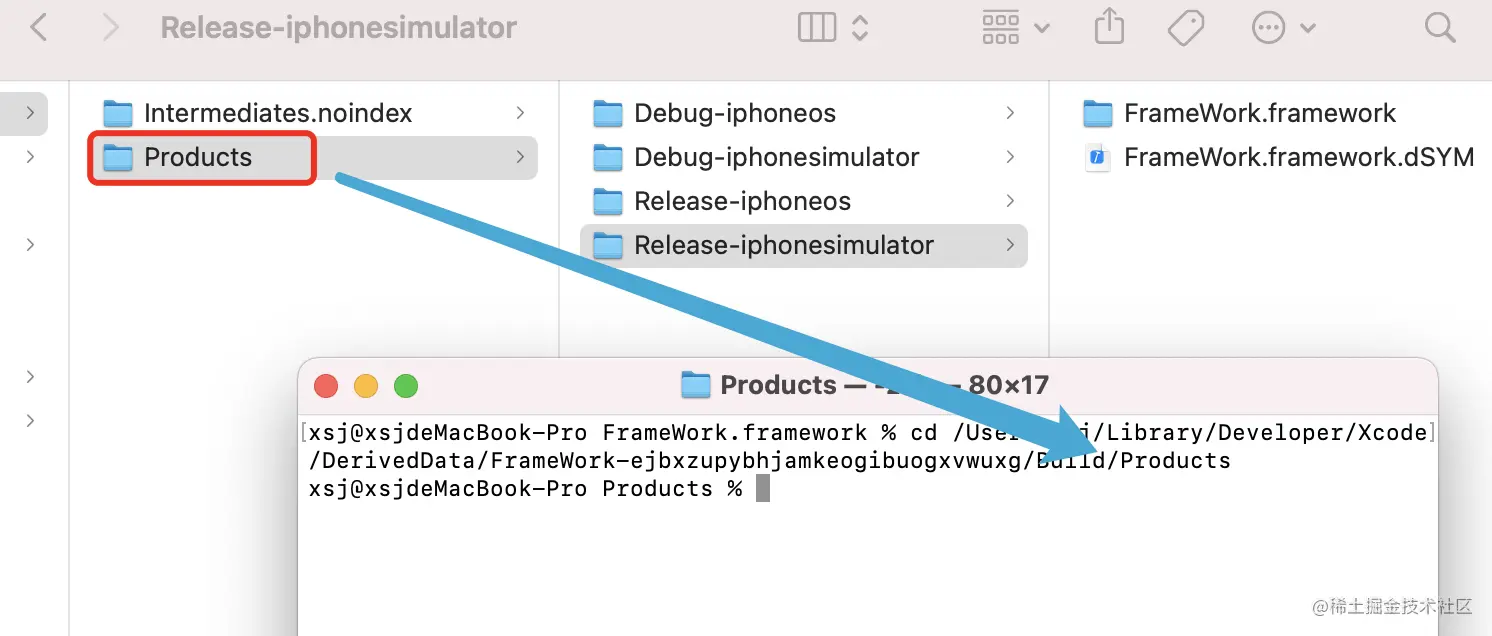The width and height of the screenshot is (1492, 636).
Task: Select the FrameWork.framework.dSYM file icon
Action: click(x=1098, y=157)
